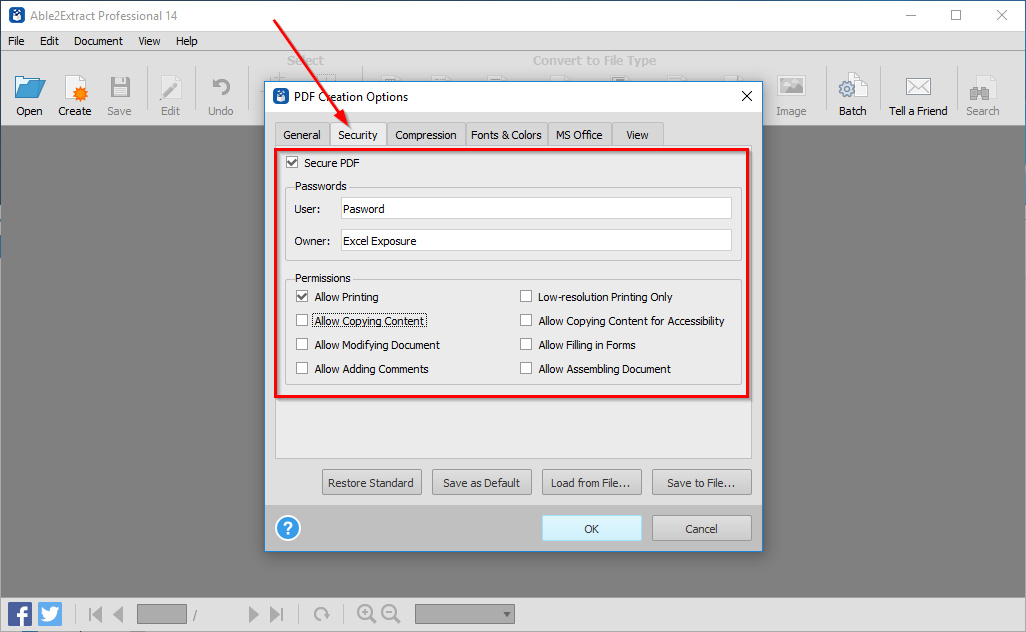Click the Image conversion toolbar icon
Viewport: 1026px width, 632px height.
[791, 87]
